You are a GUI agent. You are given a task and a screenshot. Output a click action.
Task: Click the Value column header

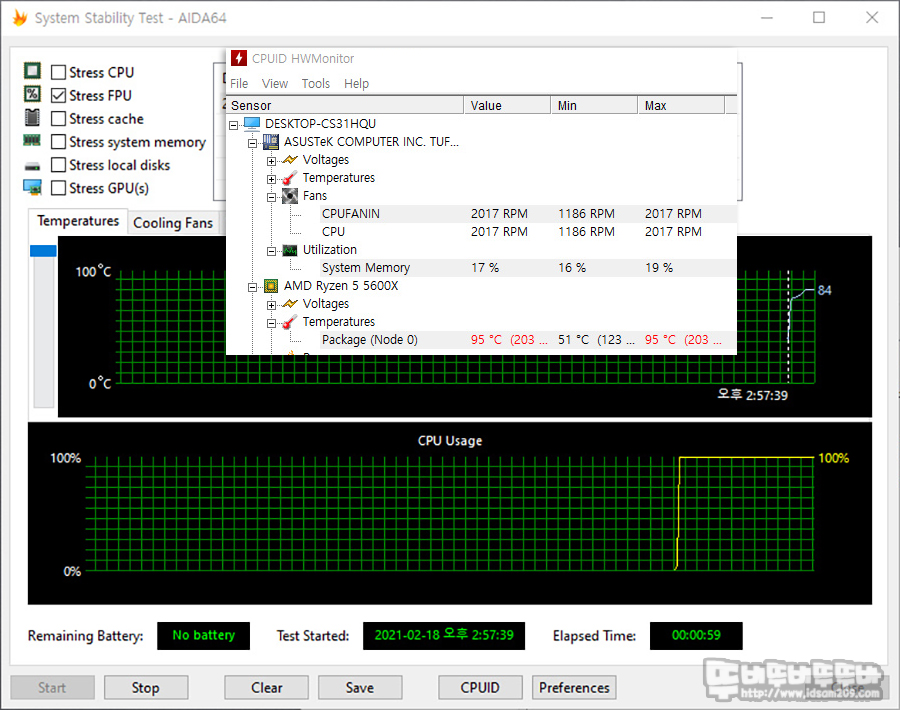point(507,105)
